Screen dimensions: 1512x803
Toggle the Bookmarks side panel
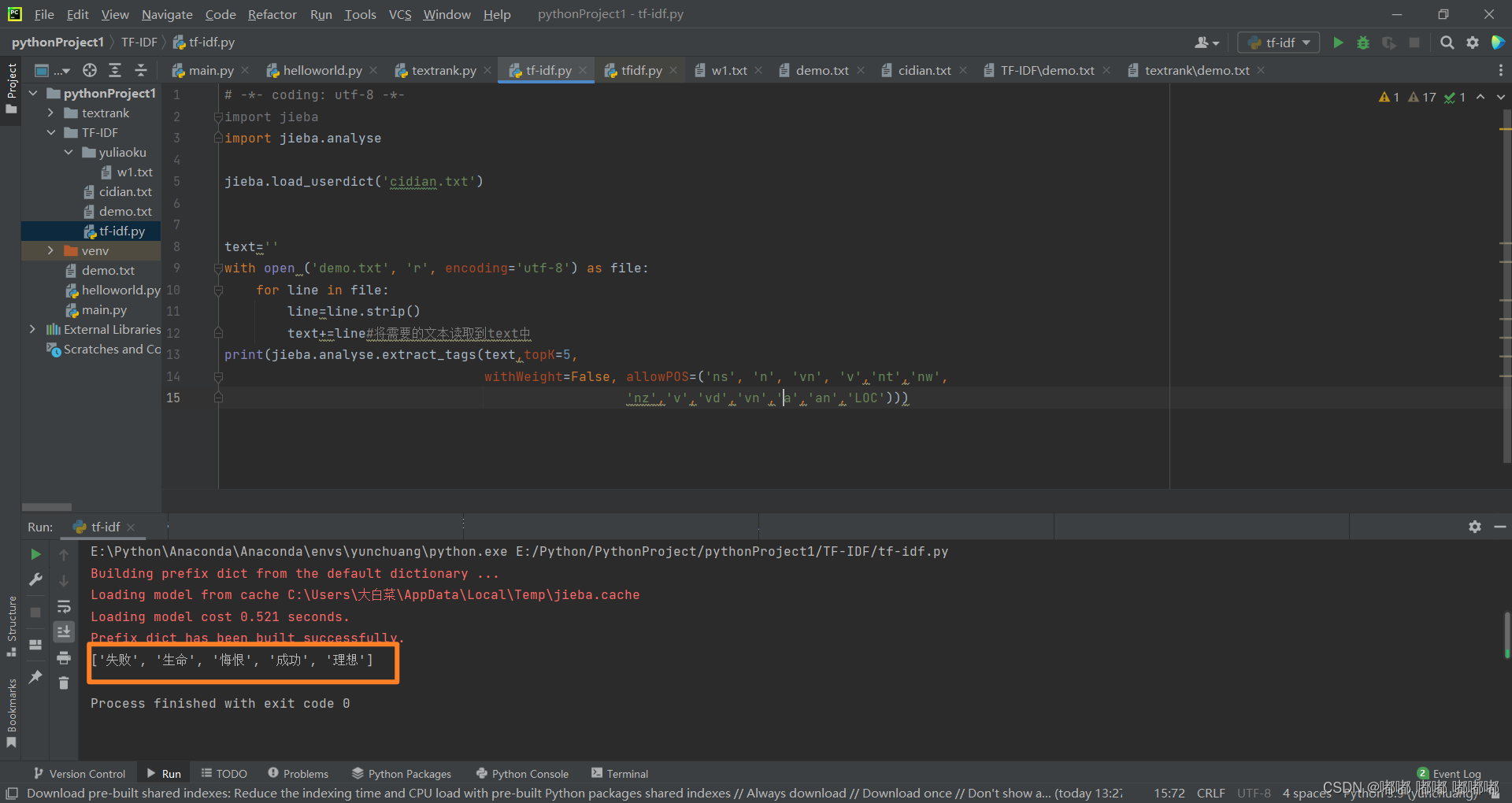(x=11, y=713)
